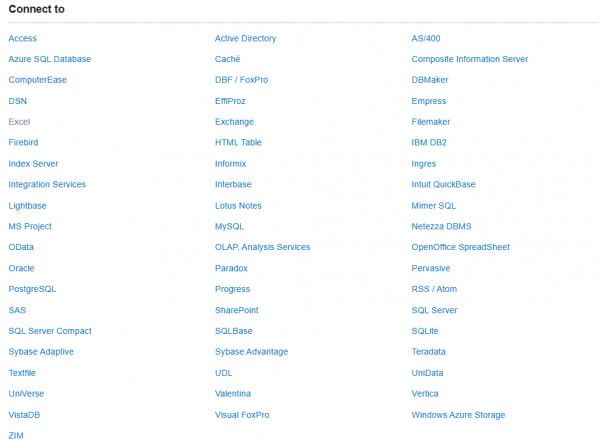Screen dimensions: 600x444
Task: Click the Oracle link
Action: click(x=21, y=268)
